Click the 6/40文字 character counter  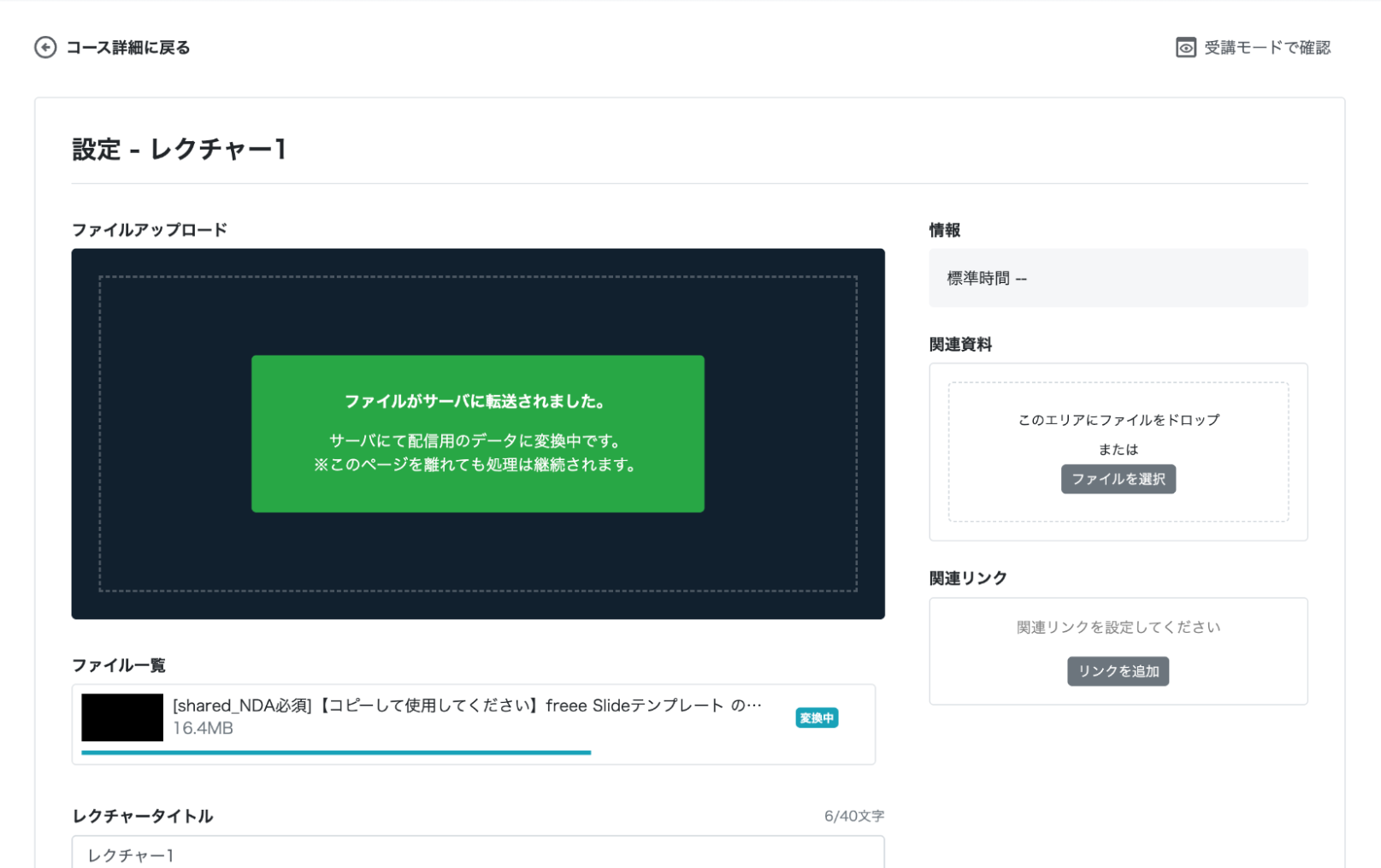[854, 816]
